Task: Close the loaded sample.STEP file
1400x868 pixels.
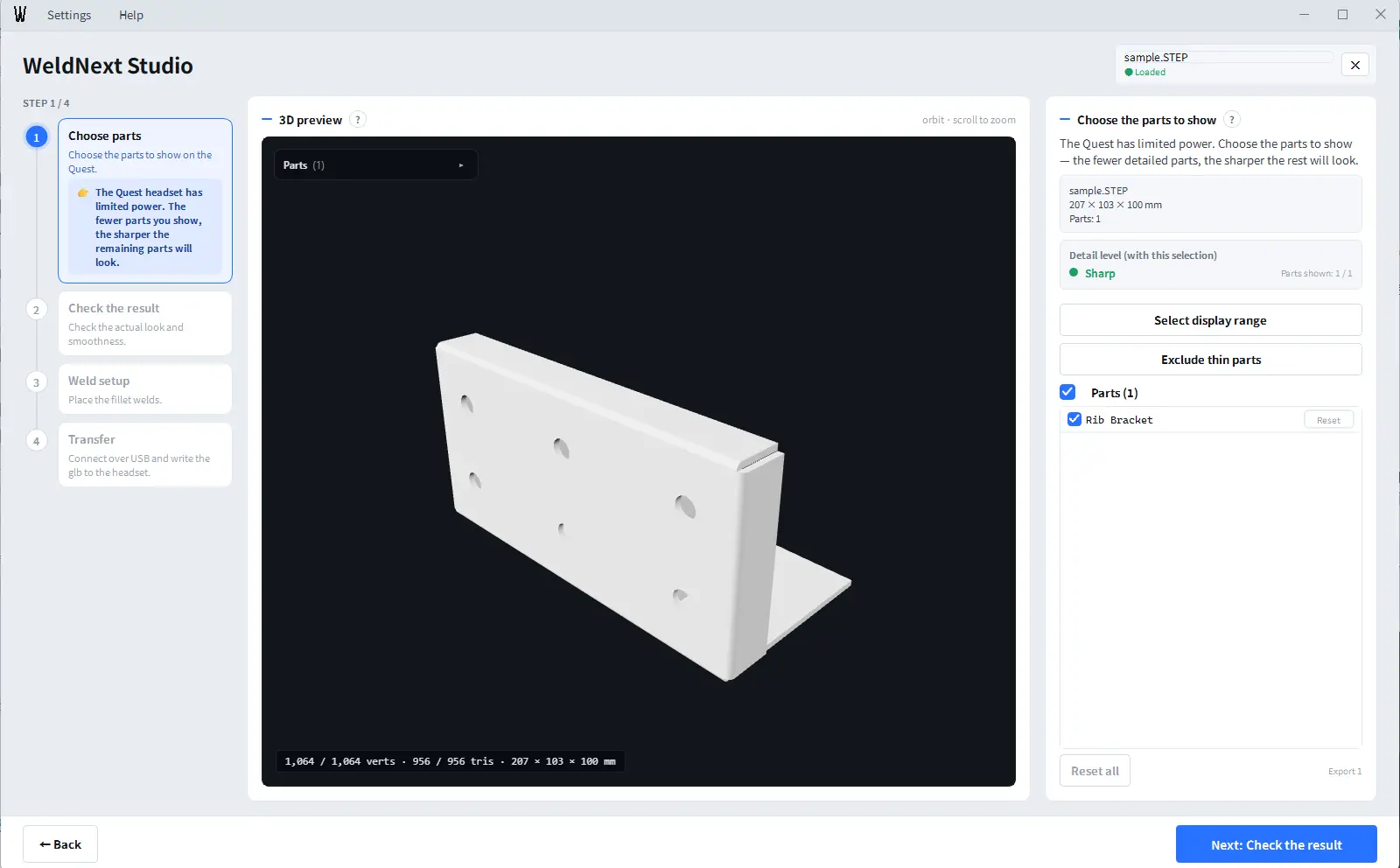Action: 1354,65
